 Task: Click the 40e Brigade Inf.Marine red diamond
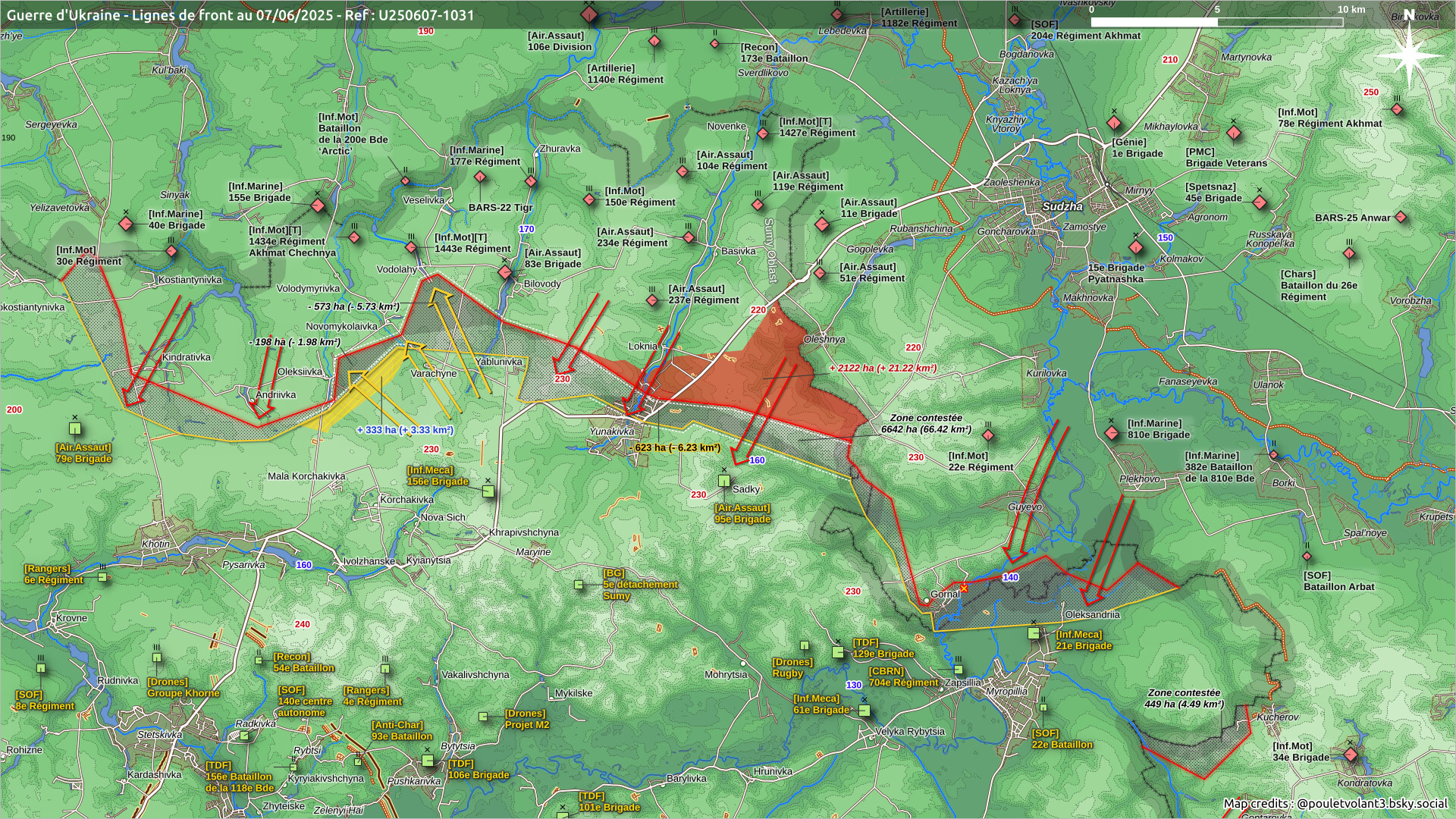tap(127, 224)
